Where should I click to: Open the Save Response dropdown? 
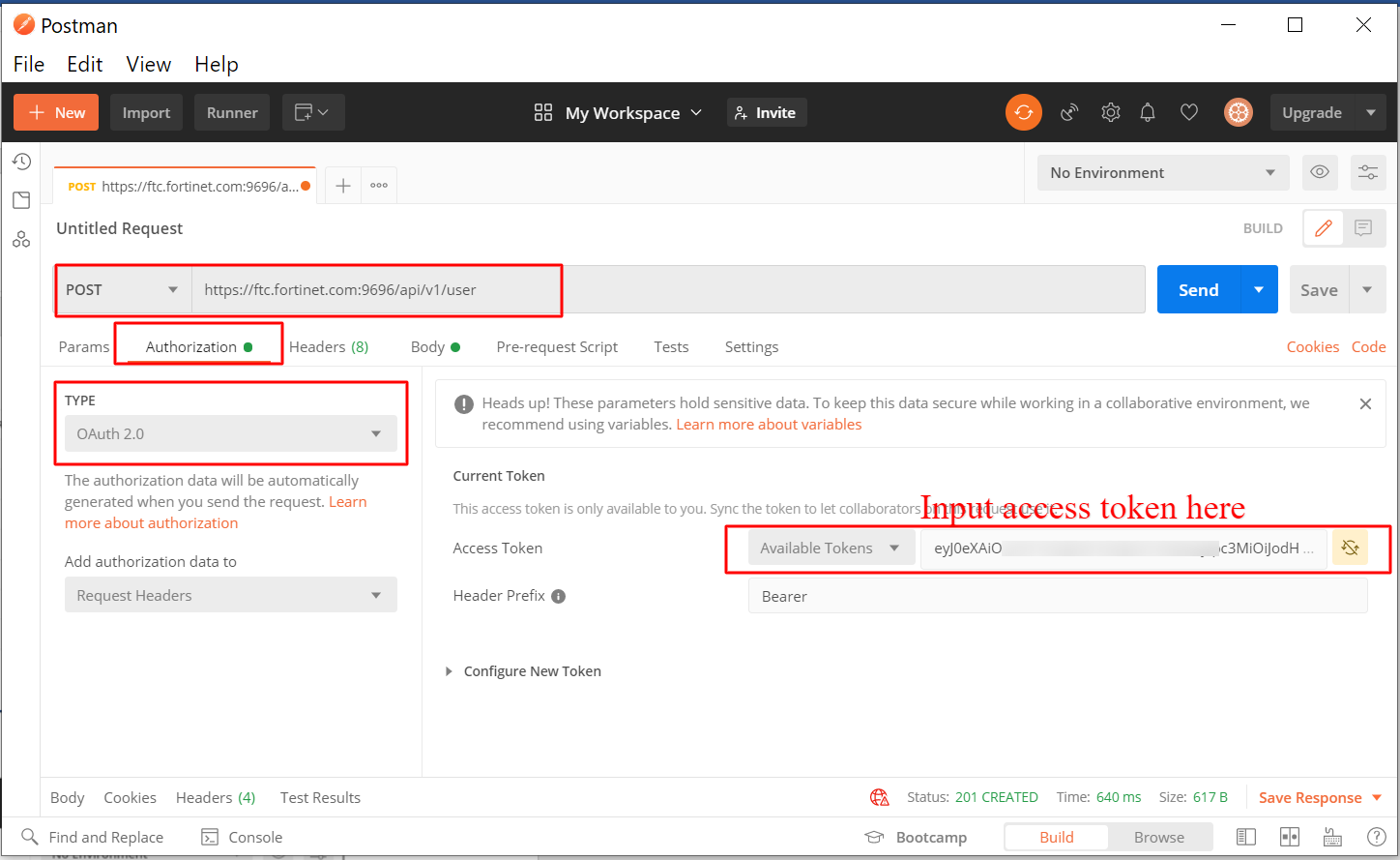pos(1321,797)
